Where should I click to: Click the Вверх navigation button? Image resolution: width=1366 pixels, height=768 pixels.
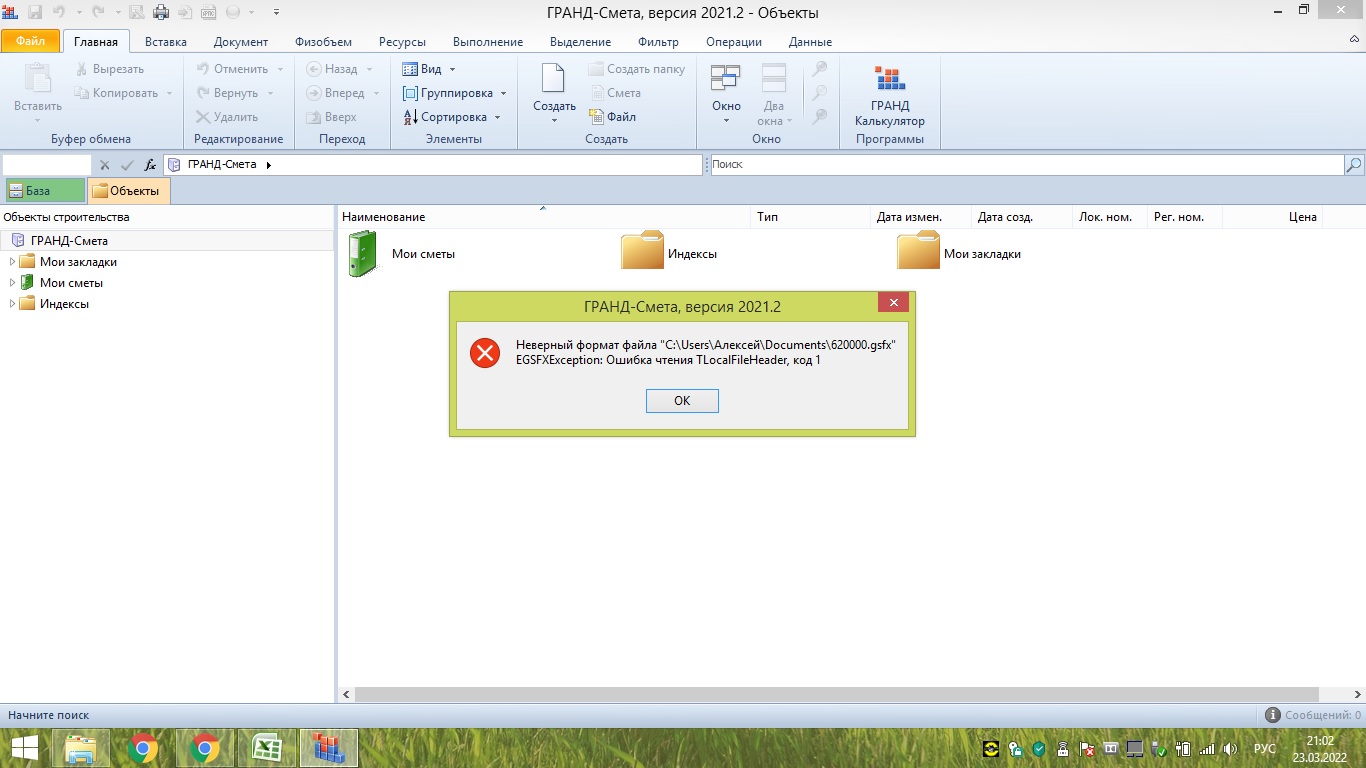(332, 117)
